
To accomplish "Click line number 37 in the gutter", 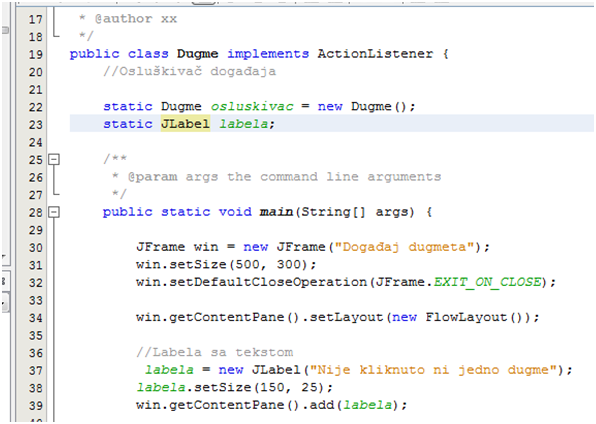I will tap(35, 370).
